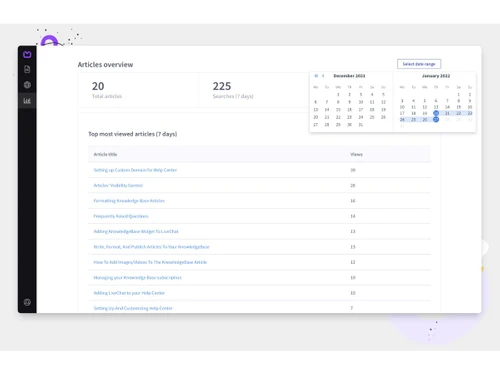Click the Select date range button
This screenshot has height=375, width=500.
[419, 64]
